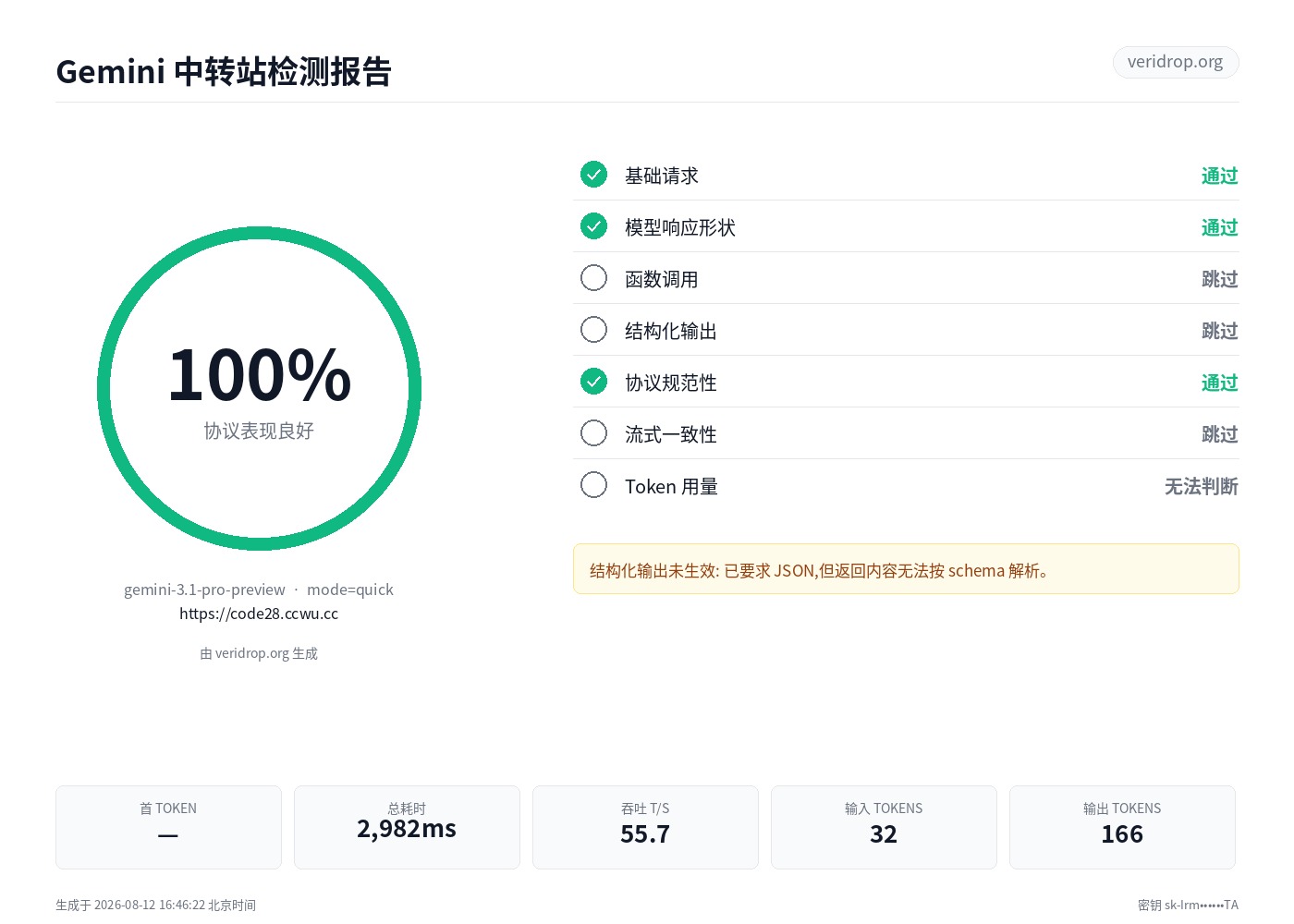
Task: Click the 通过 status on 基础请求 row
Action: pyautogui.click(x=1220, y=176)
